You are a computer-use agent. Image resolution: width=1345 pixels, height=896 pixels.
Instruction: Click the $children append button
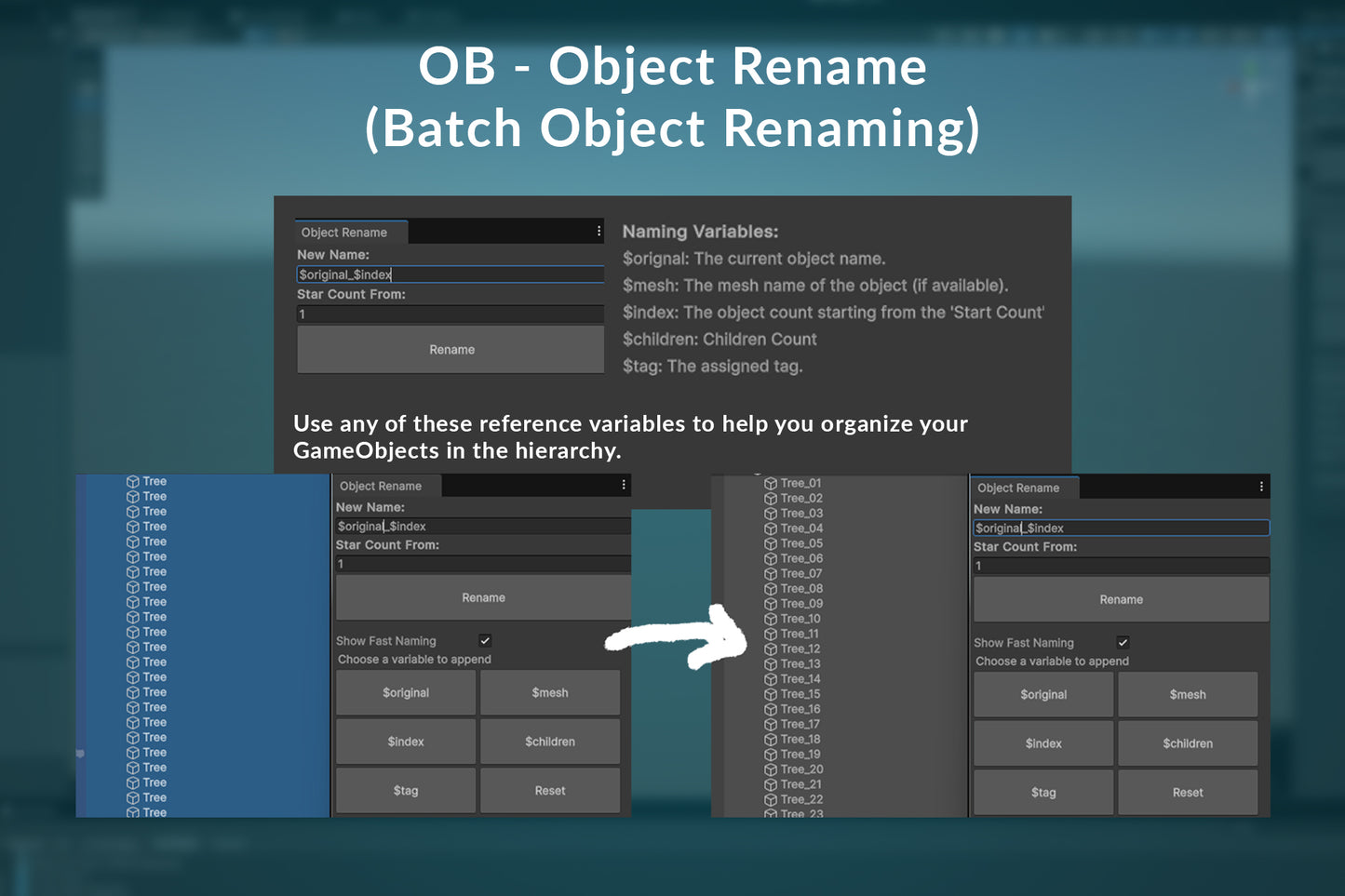(x=549, y=742)
